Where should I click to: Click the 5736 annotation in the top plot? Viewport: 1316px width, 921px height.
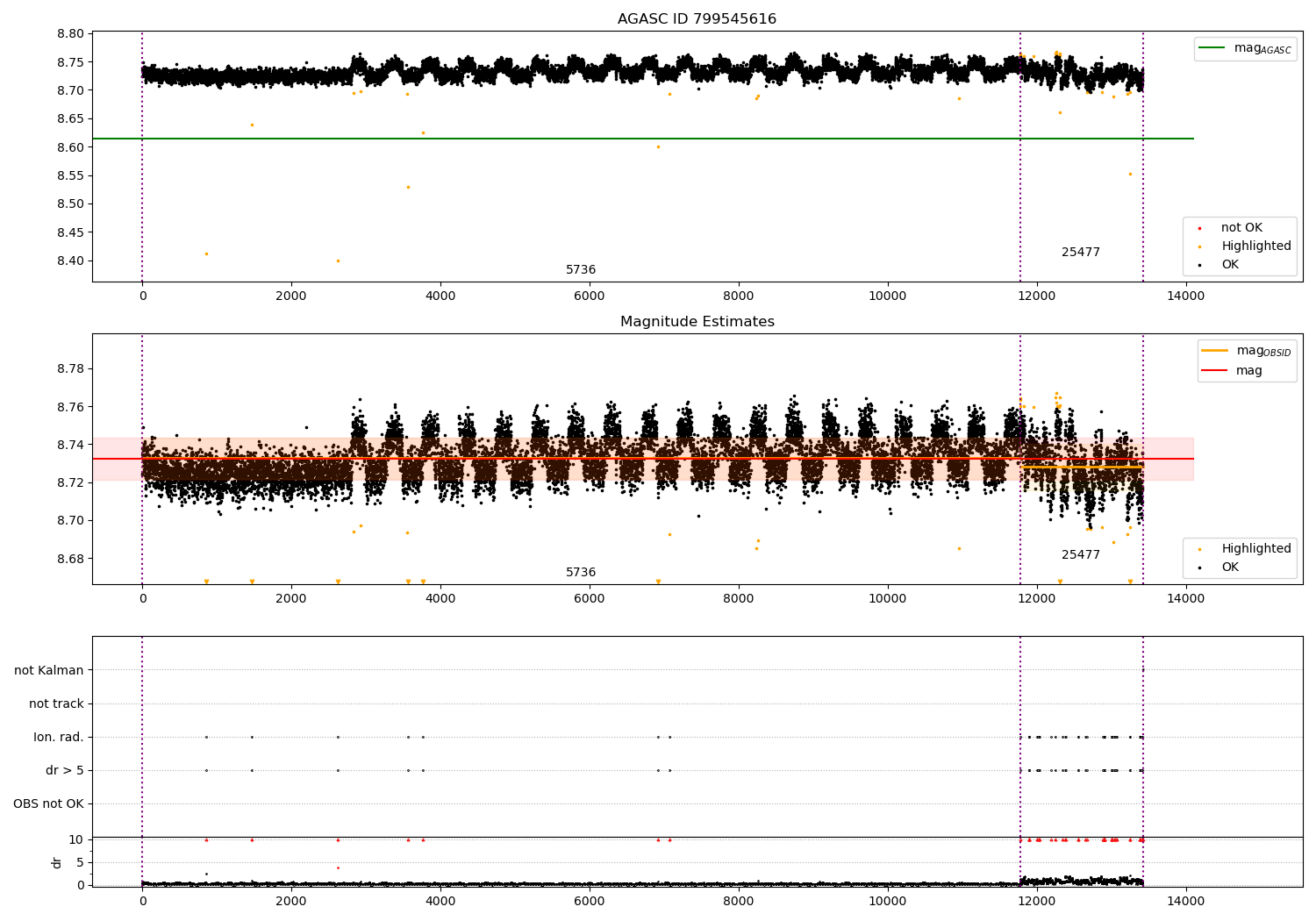pyautogui.click(x=581, y=270)
